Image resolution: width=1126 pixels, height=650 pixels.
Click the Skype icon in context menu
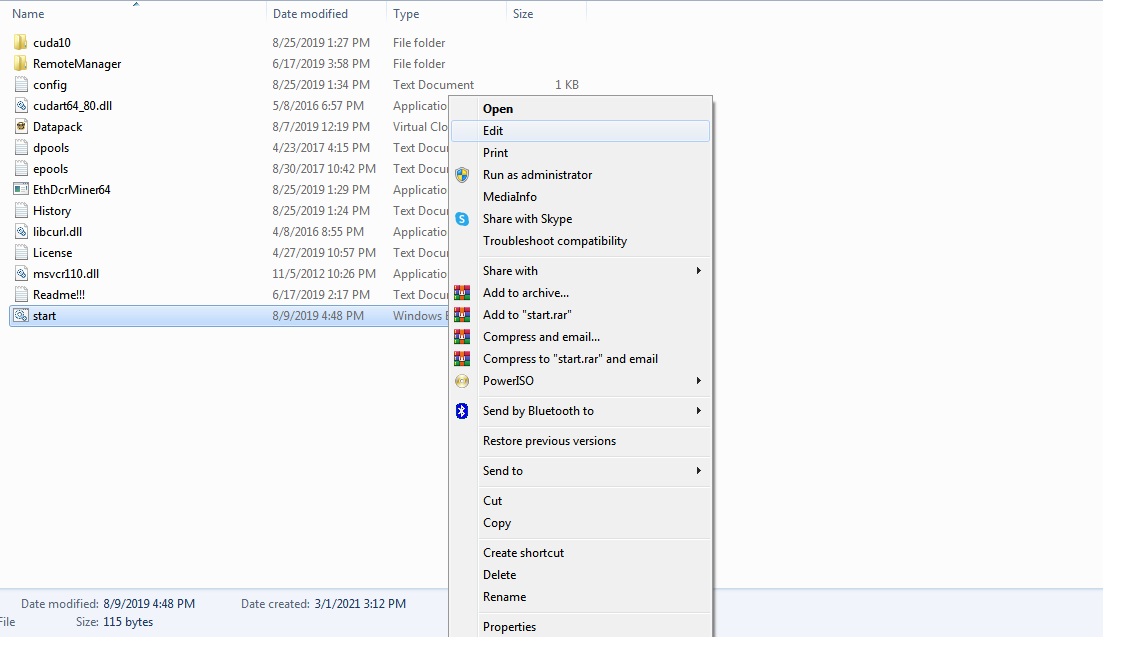click(462, 219)
